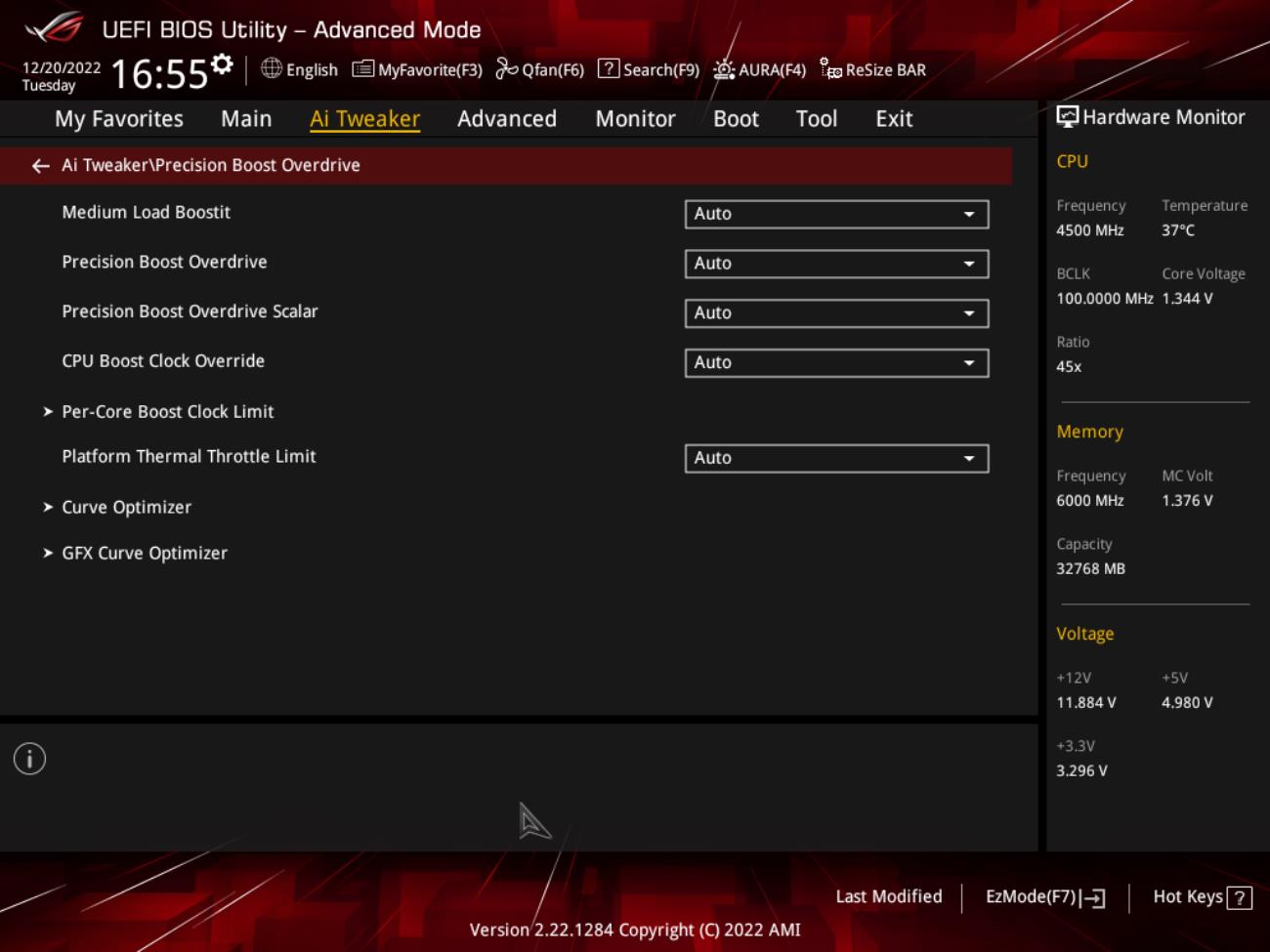1270x952 pixels.
Task: Click the Hot Keys button label
Action: [x=1188, y=896]
